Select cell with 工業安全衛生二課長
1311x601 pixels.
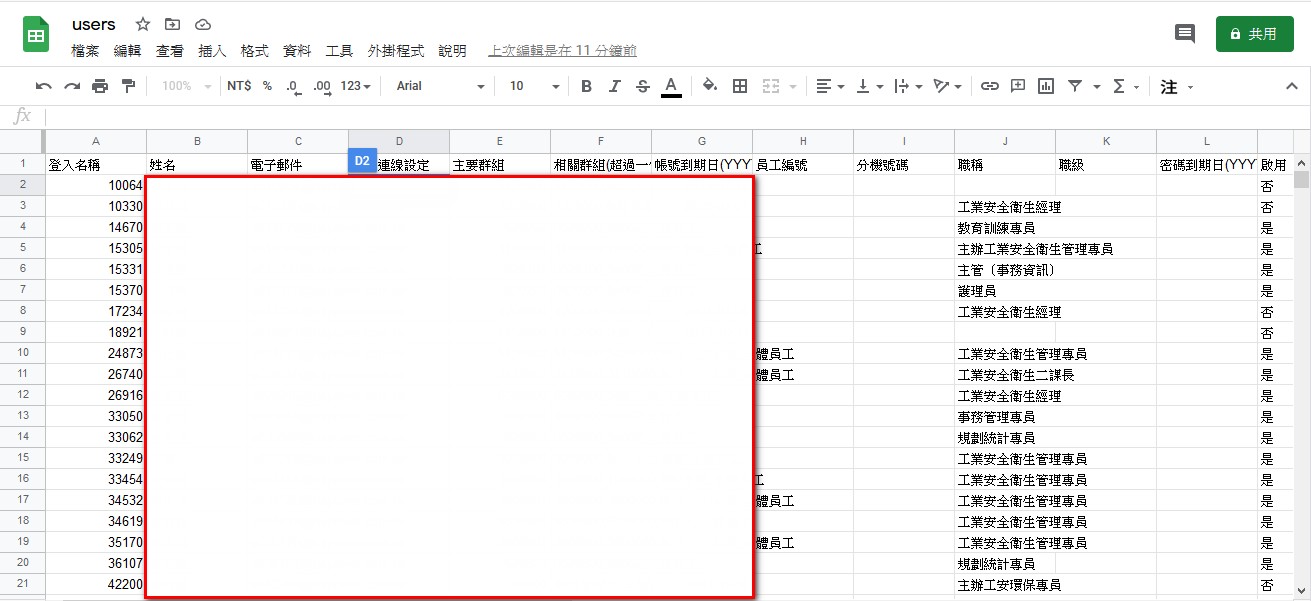(x=1005, y=374)
